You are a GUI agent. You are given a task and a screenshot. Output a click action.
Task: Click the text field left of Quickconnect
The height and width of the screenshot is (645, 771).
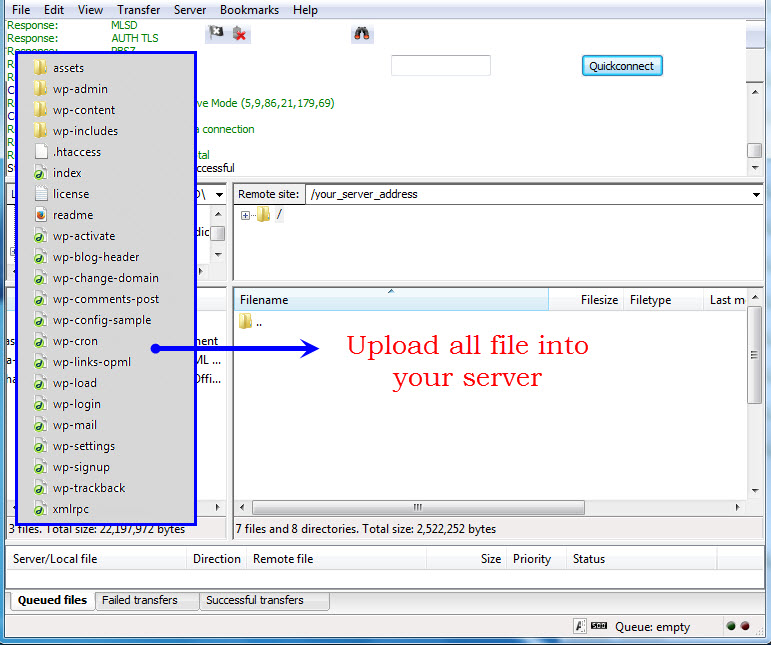click(x=440, y=66)
